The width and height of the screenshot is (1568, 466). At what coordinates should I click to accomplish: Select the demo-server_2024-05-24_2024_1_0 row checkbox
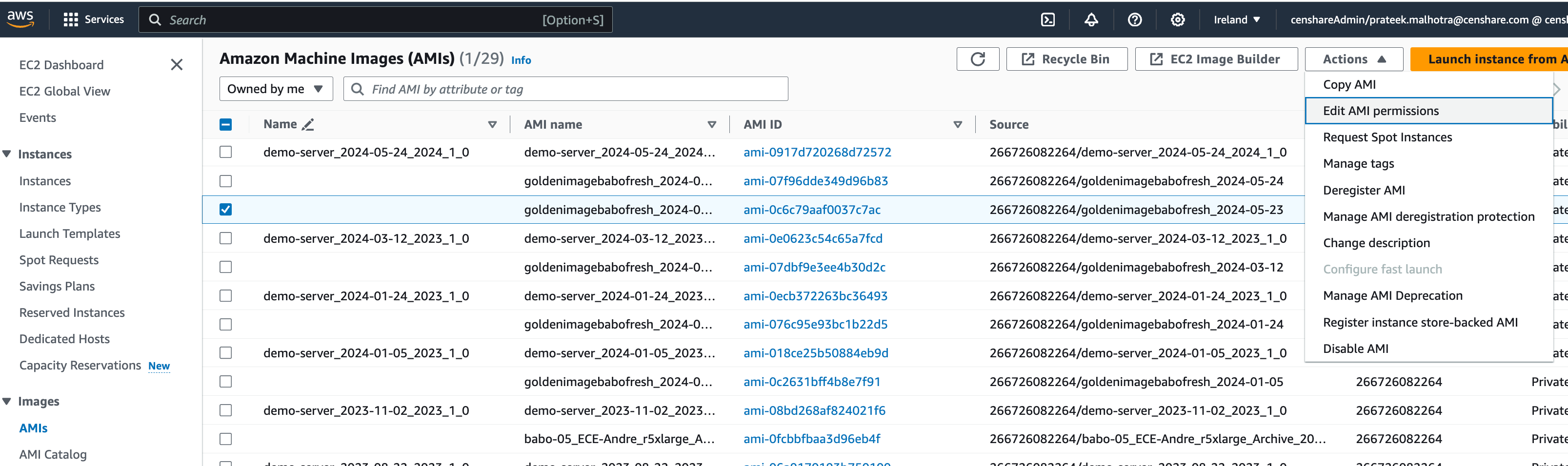tap(225, 152)
